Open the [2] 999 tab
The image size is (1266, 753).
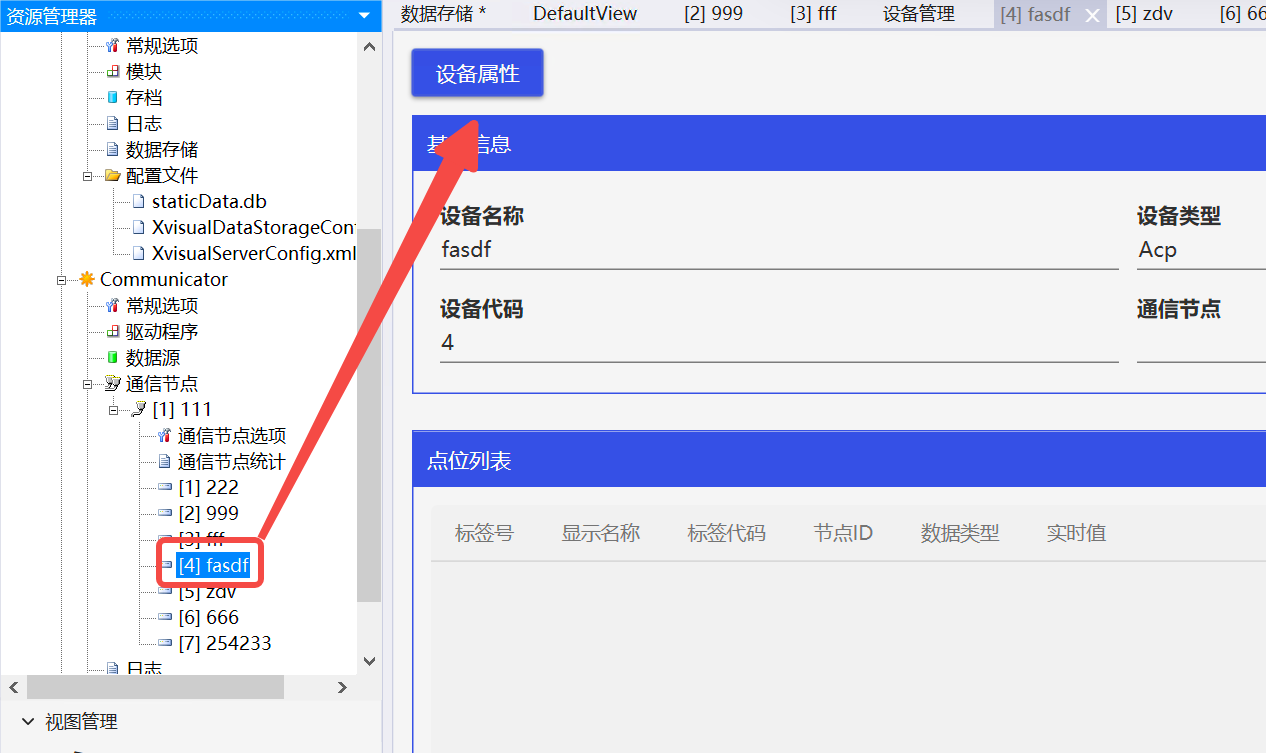click(713, 14)
